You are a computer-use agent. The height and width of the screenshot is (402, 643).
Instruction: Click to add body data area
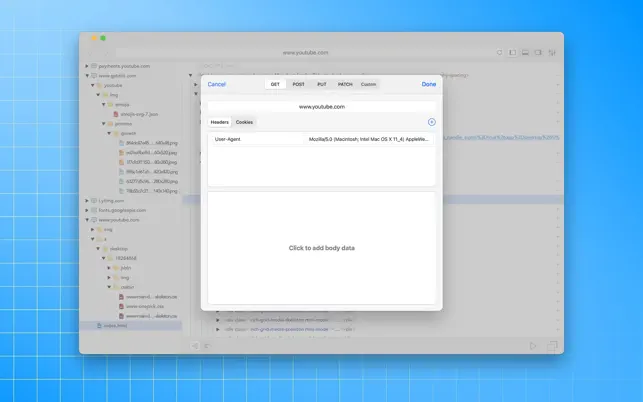(x=322, y=248)
